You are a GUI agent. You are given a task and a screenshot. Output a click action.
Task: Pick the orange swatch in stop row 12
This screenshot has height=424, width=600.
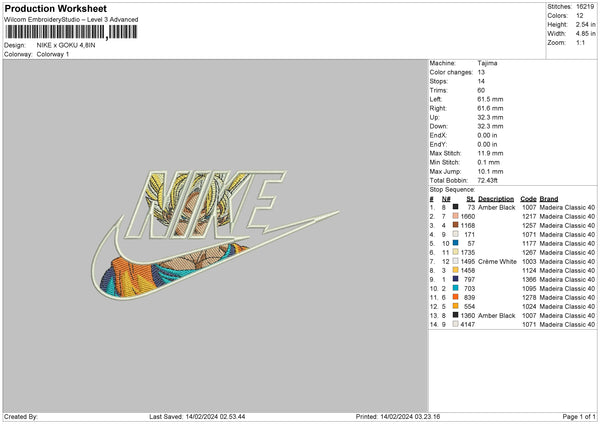pyautogui.click(x=455, y=306)
